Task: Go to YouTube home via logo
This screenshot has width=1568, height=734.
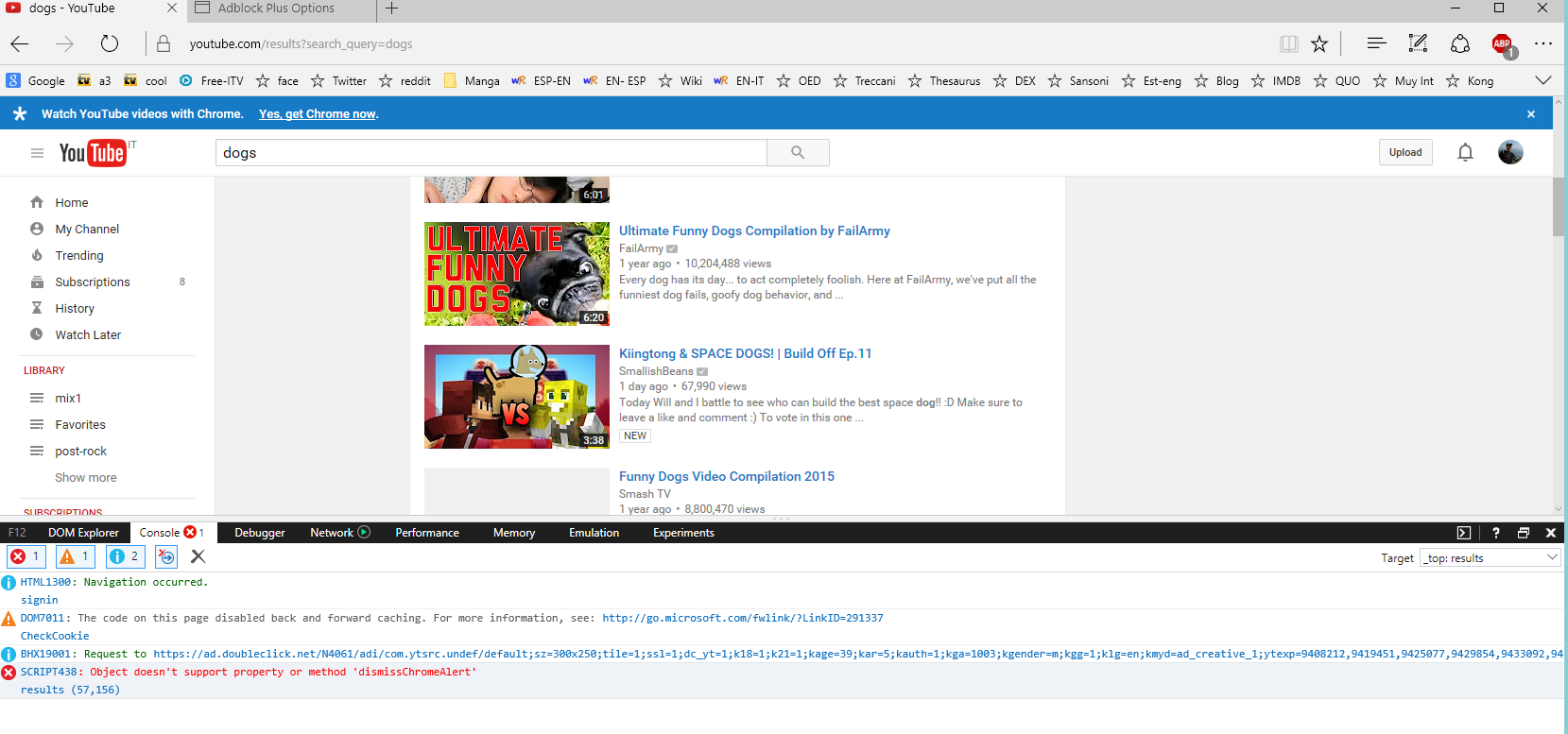Action: point(93,153)
